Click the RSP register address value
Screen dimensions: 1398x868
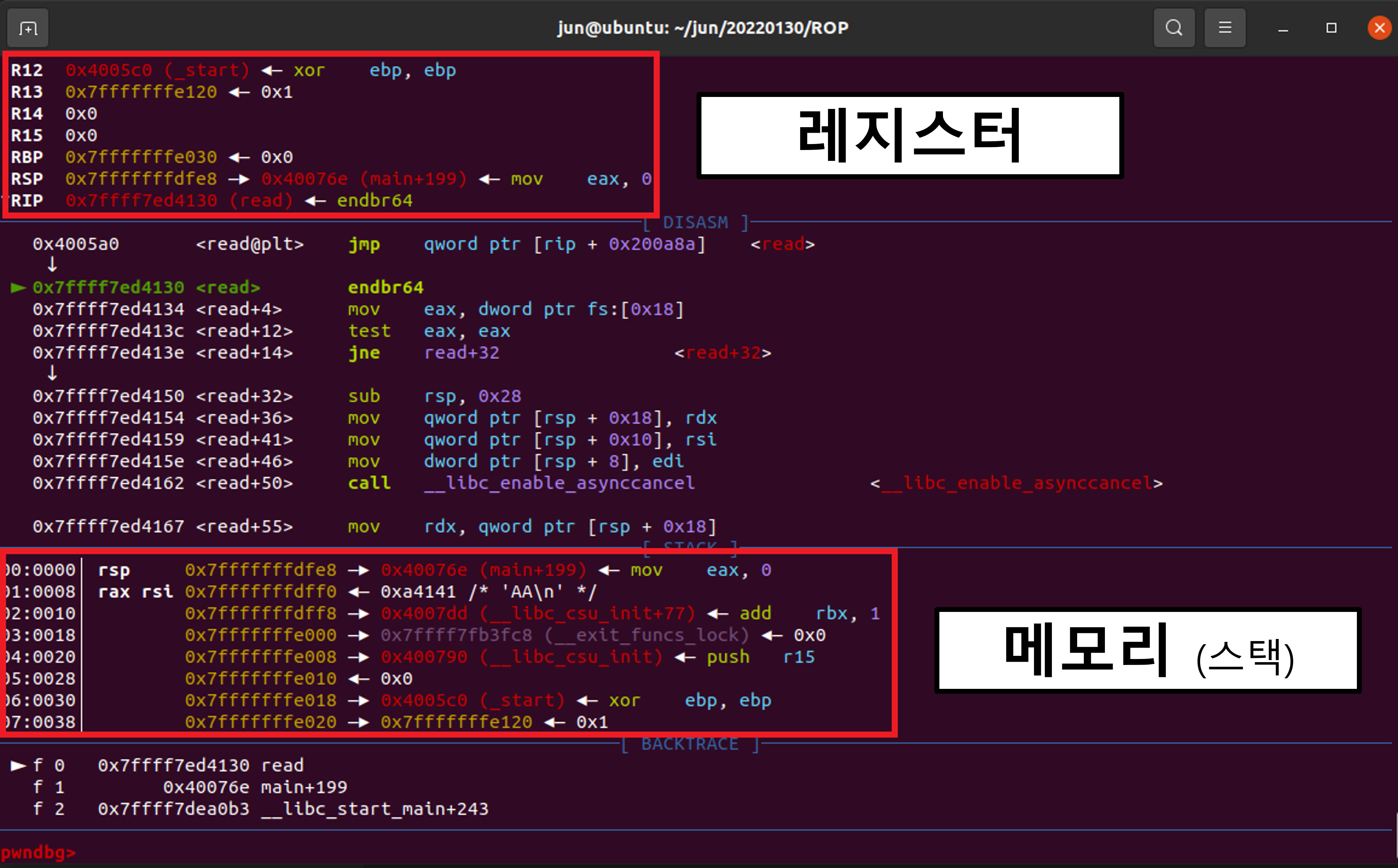coord(141,179)
